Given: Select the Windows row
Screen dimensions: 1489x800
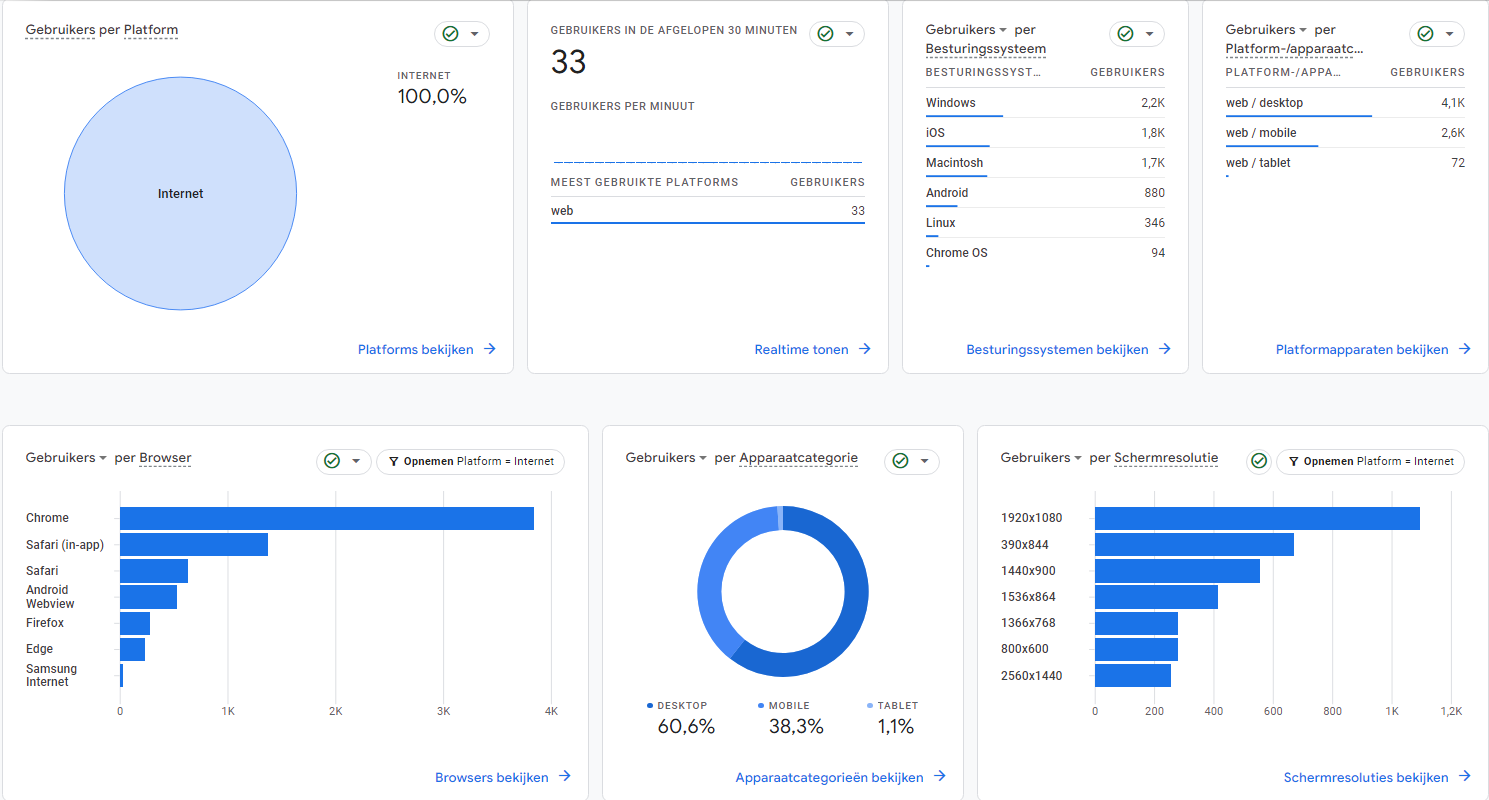Looking at the screenshot, I should point(1045,103).
